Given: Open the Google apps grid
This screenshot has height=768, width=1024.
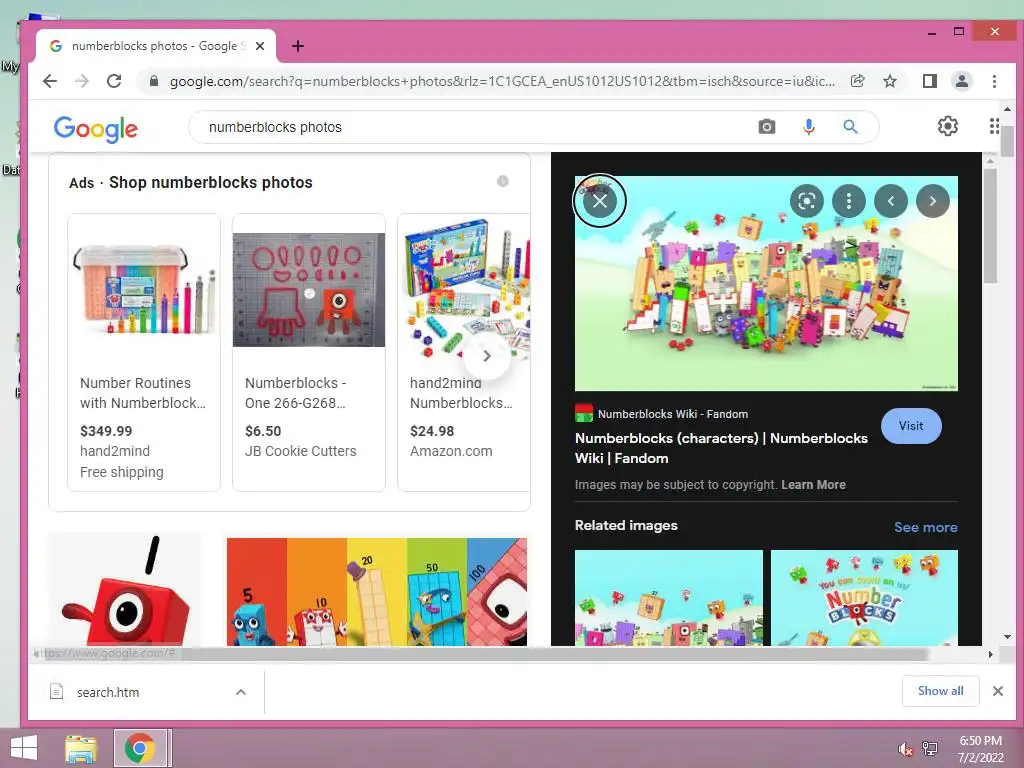Looking at the screenshot, I should pyautogui.click(x=994, y=126).
